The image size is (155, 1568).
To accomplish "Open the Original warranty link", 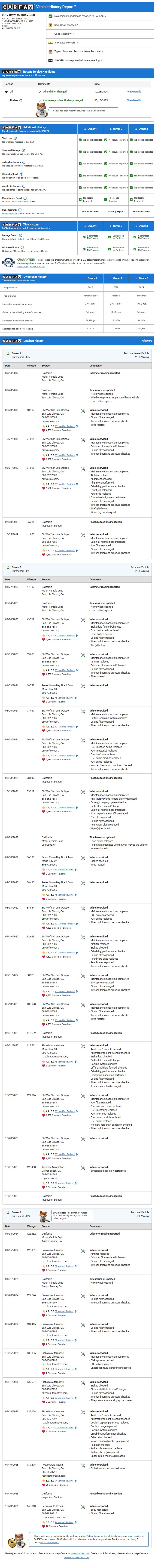I will (10, 214).
